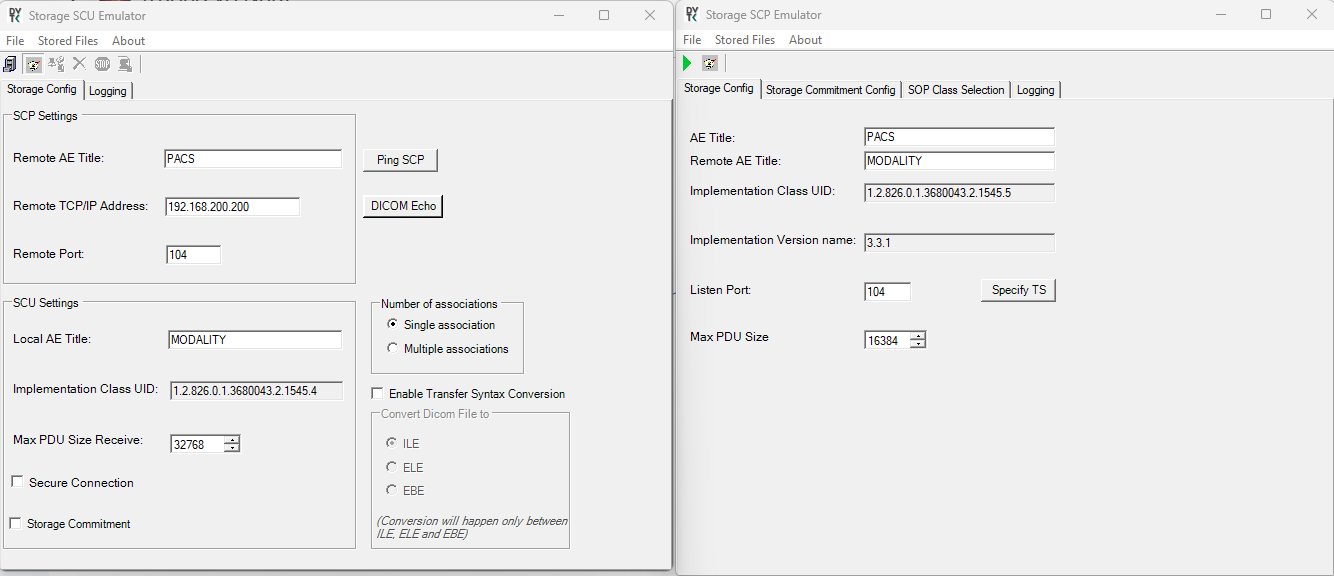
Task: Open the Storage Commitment Config tab
Action: 830,90
